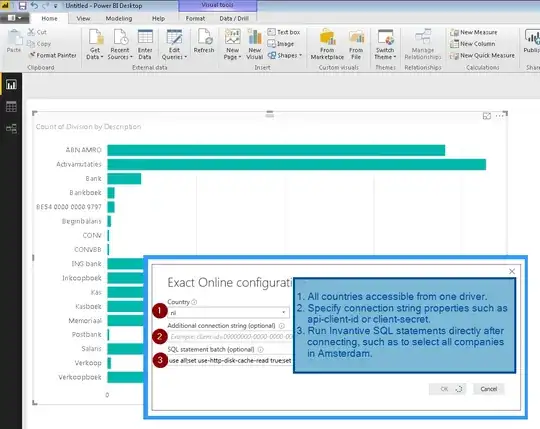Cancel the Exact Online configuration dialog
540x429 pixels.
488,389
